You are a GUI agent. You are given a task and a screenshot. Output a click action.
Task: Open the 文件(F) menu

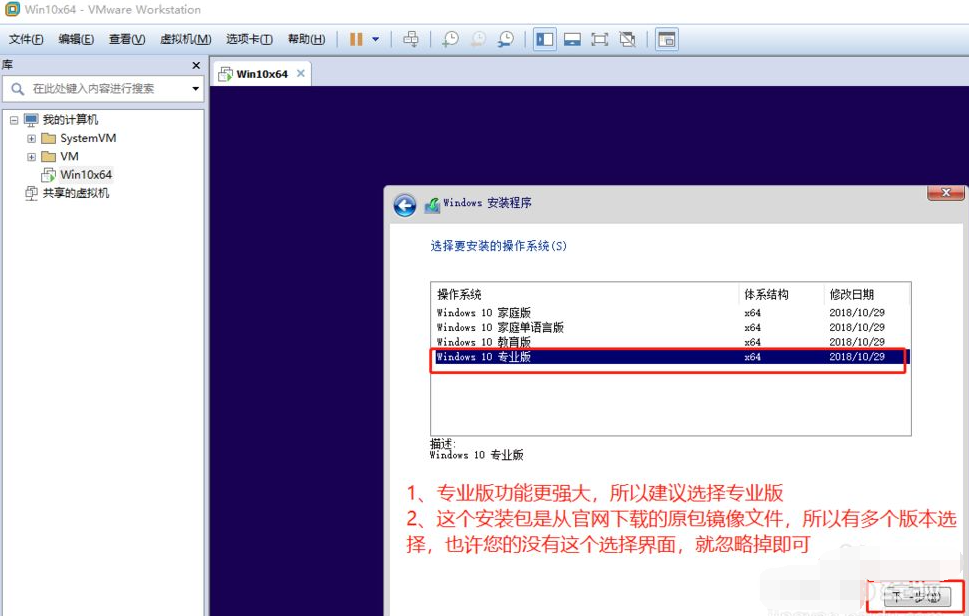pos(26,40)
